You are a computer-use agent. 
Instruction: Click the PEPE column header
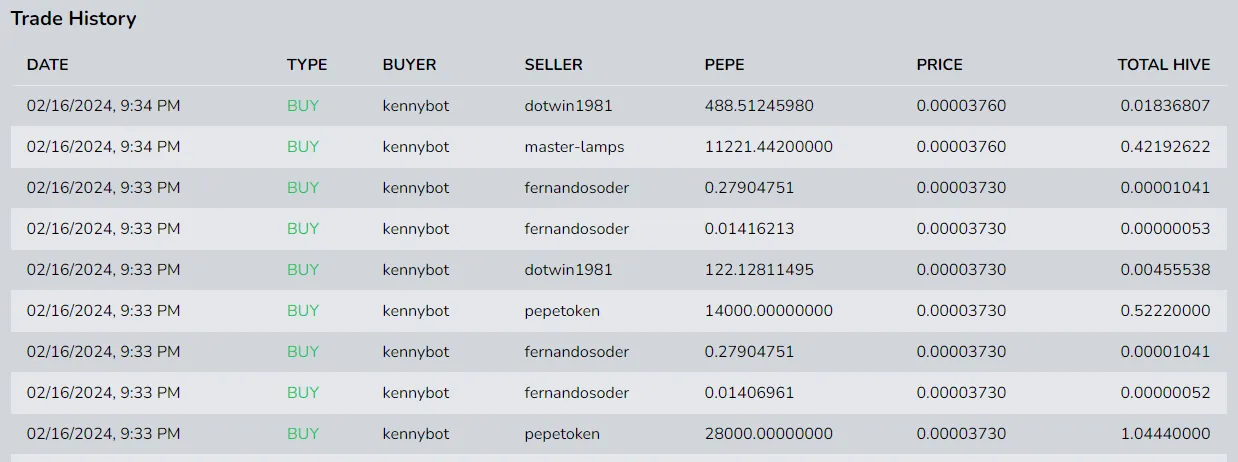[724, 65]
